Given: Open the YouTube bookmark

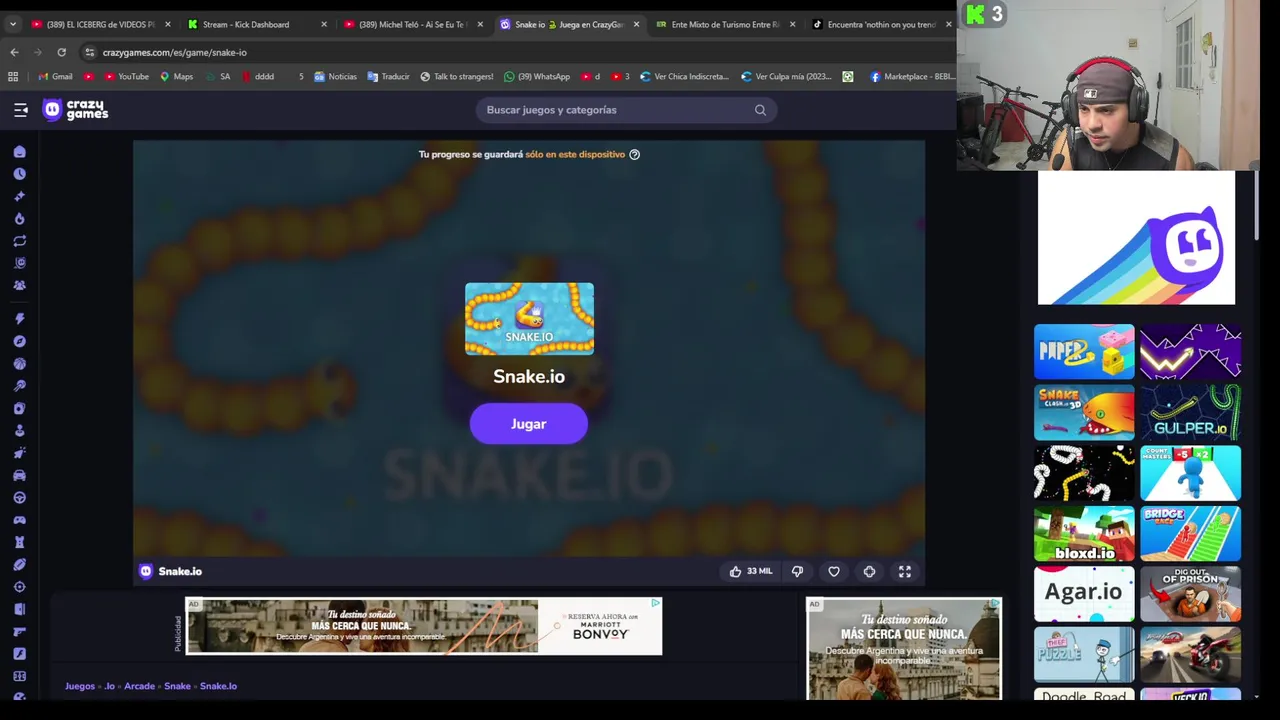Looking at the screenshot, I should 127,76.
